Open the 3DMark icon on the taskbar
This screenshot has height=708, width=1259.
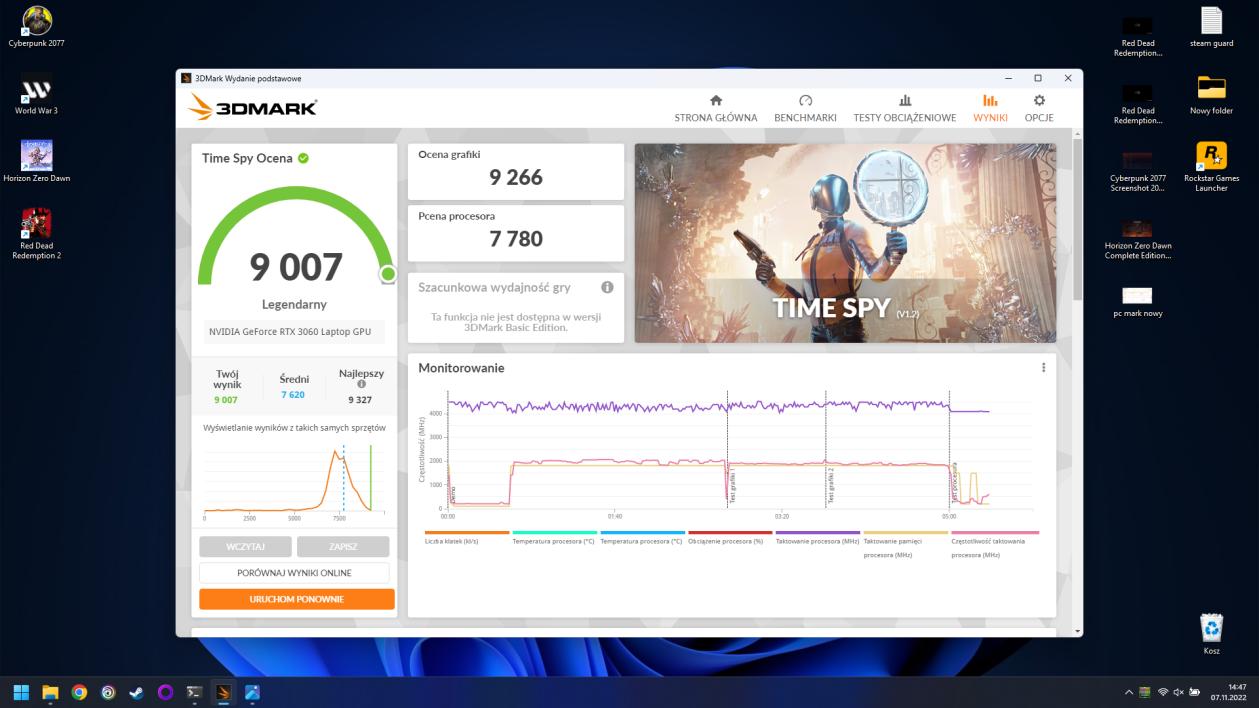224,690
